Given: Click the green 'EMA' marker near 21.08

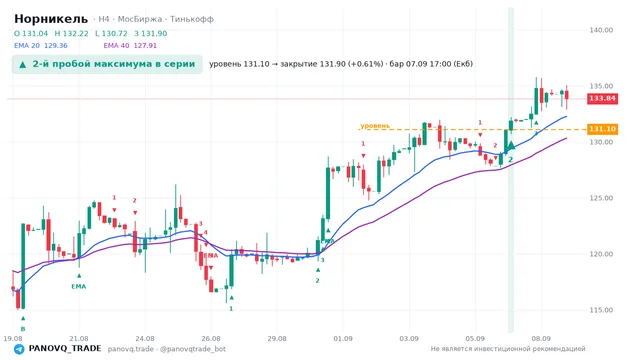Looking at the screenshot, I should (79, 287).
